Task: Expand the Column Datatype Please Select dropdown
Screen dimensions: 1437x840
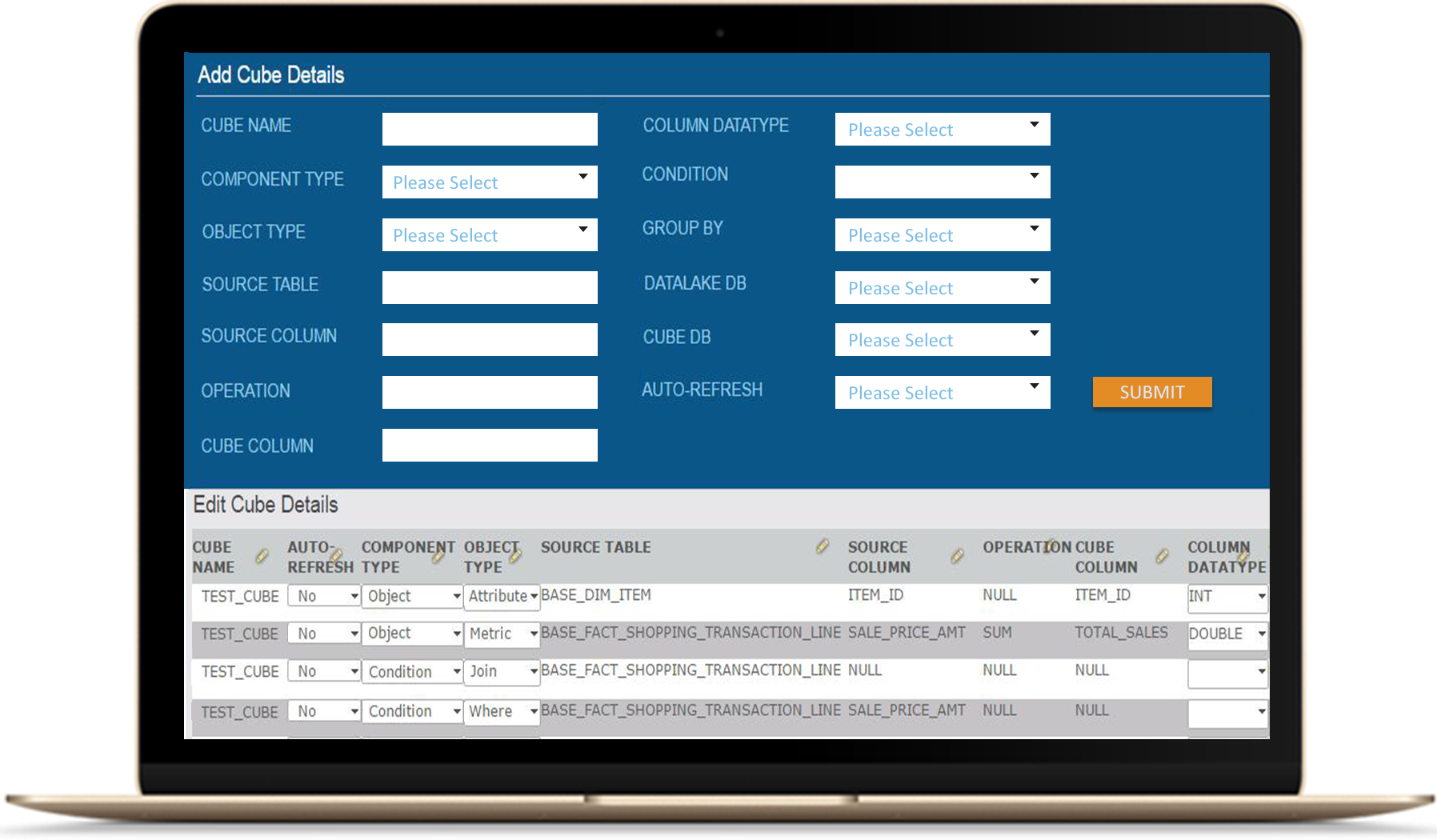Action: click(942, 130)
